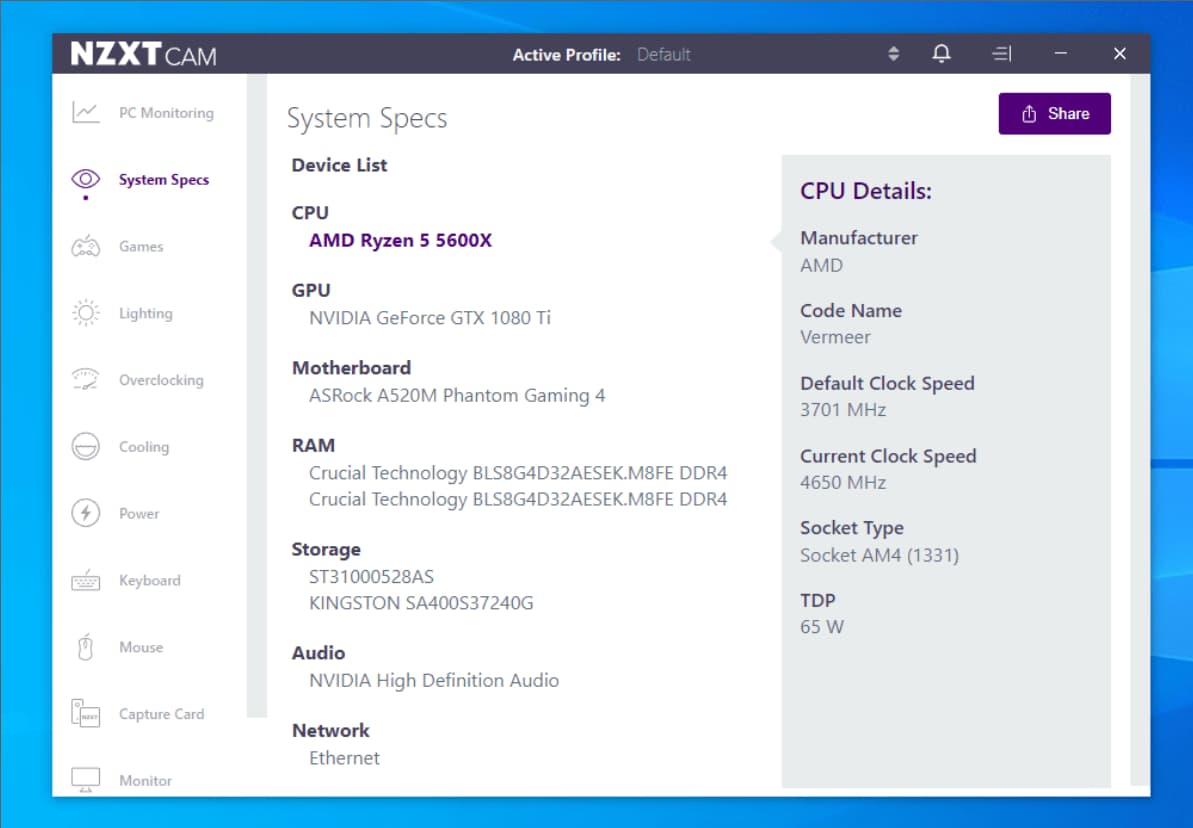
Task: Minimize the NZXT CAM window
Action: [x=1061, y=53]
